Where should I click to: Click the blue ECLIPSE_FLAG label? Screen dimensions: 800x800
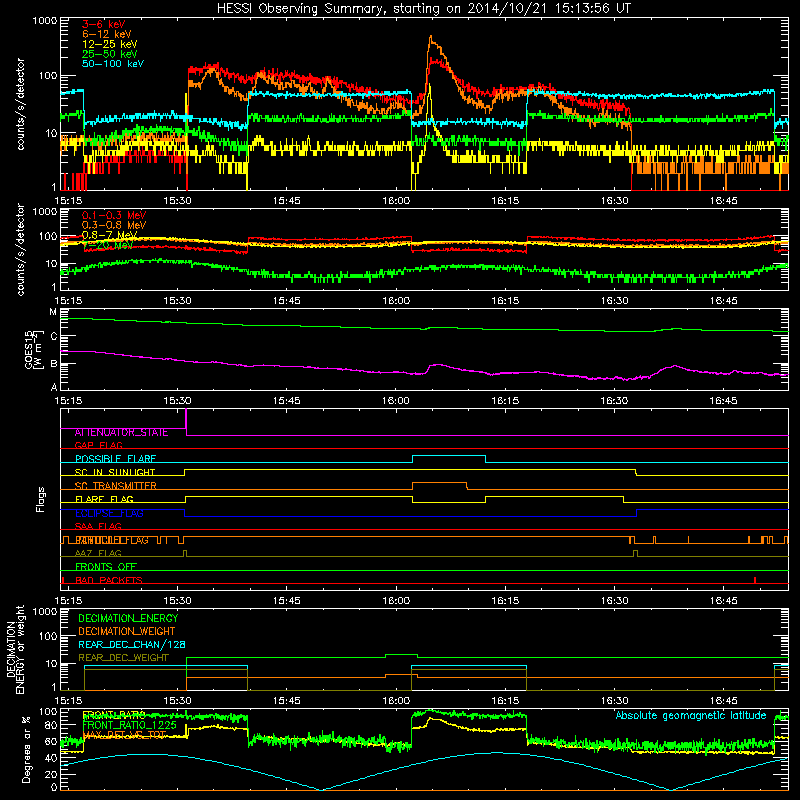coord(109,513)
